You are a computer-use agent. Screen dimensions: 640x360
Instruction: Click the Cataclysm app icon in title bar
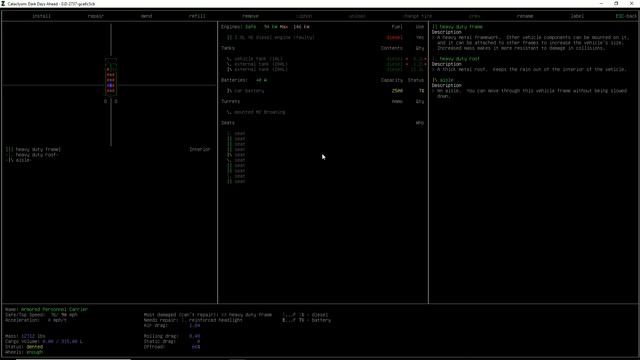pyautogui.click(x=3, y=4)
